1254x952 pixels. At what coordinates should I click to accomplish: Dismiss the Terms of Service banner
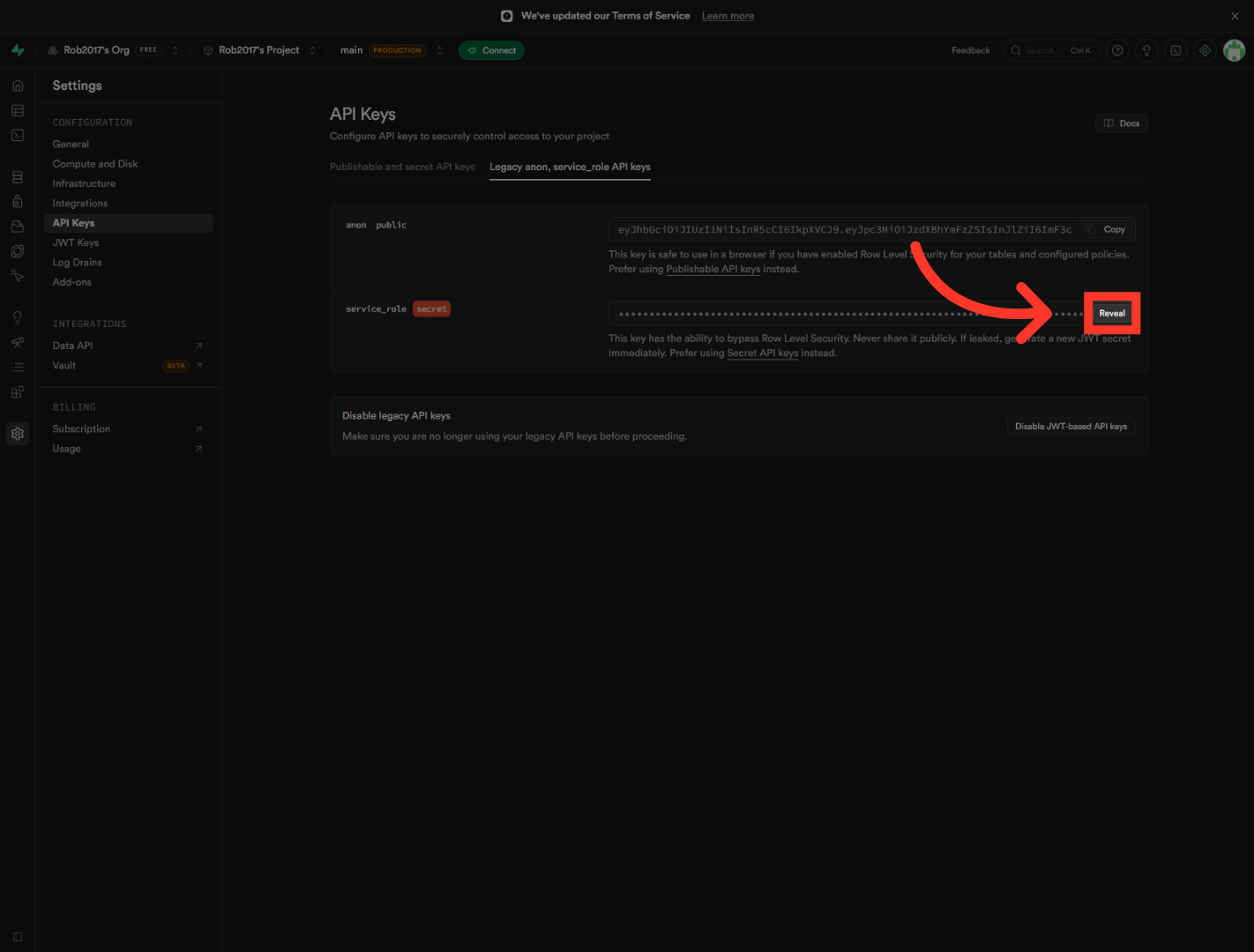click(x=1235, y=16)
